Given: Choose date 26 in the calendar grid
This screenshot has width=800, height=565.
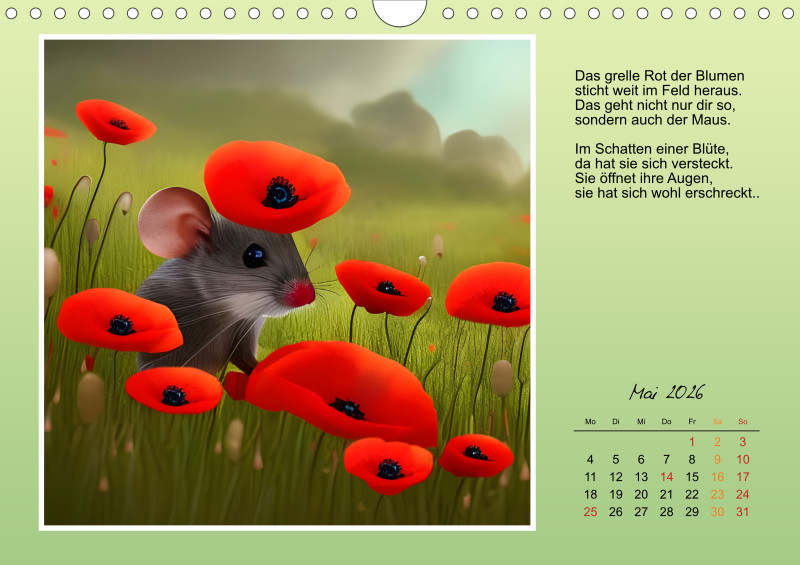Looking at the screenshot, I should point(616,511).
